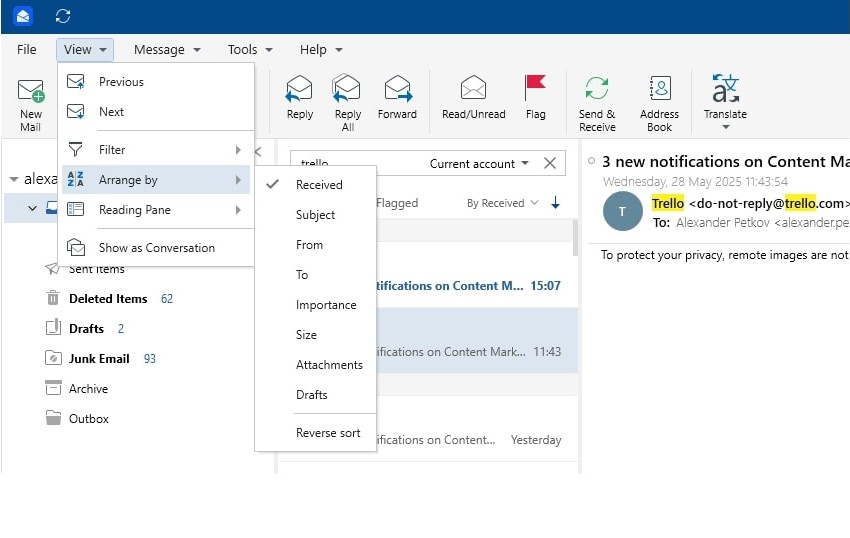Viewport: 850px width, 538px height.
Task: Click the Reply toolbar icon
Action: tap(299, 90)
